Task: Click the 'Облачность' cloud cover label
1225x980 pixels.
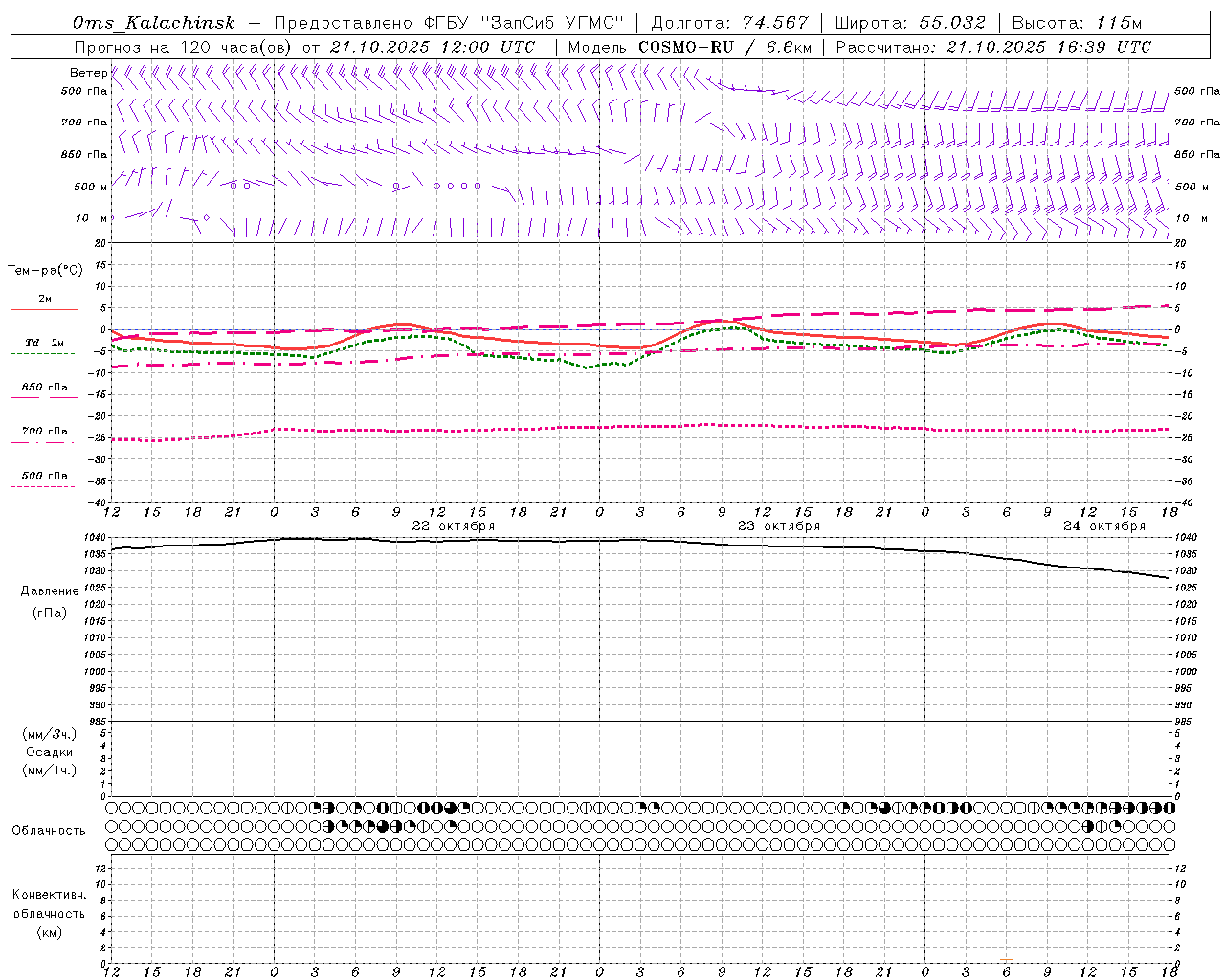Action: pos(49,831)
